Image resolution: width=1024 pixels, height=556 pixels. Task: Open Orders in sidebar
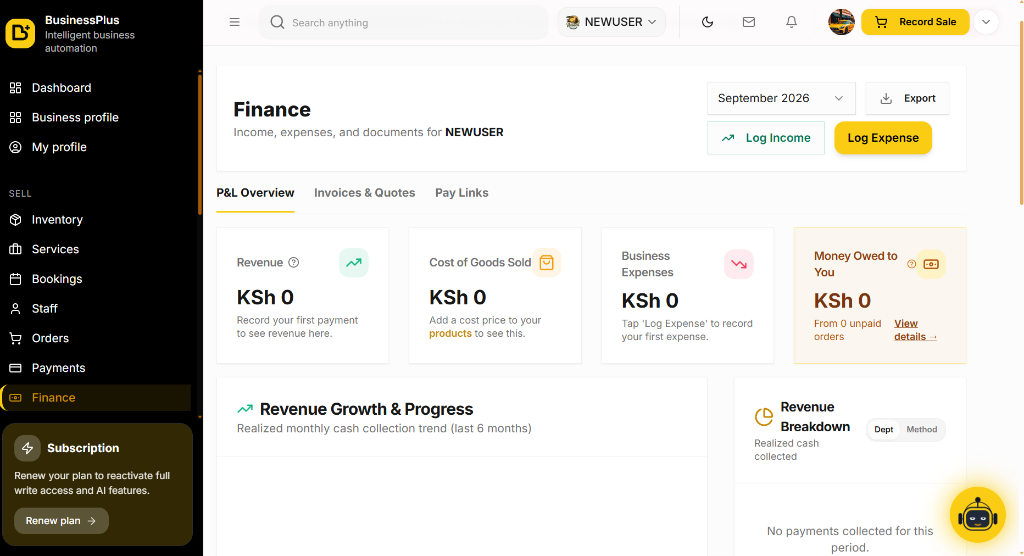point(98,338)
